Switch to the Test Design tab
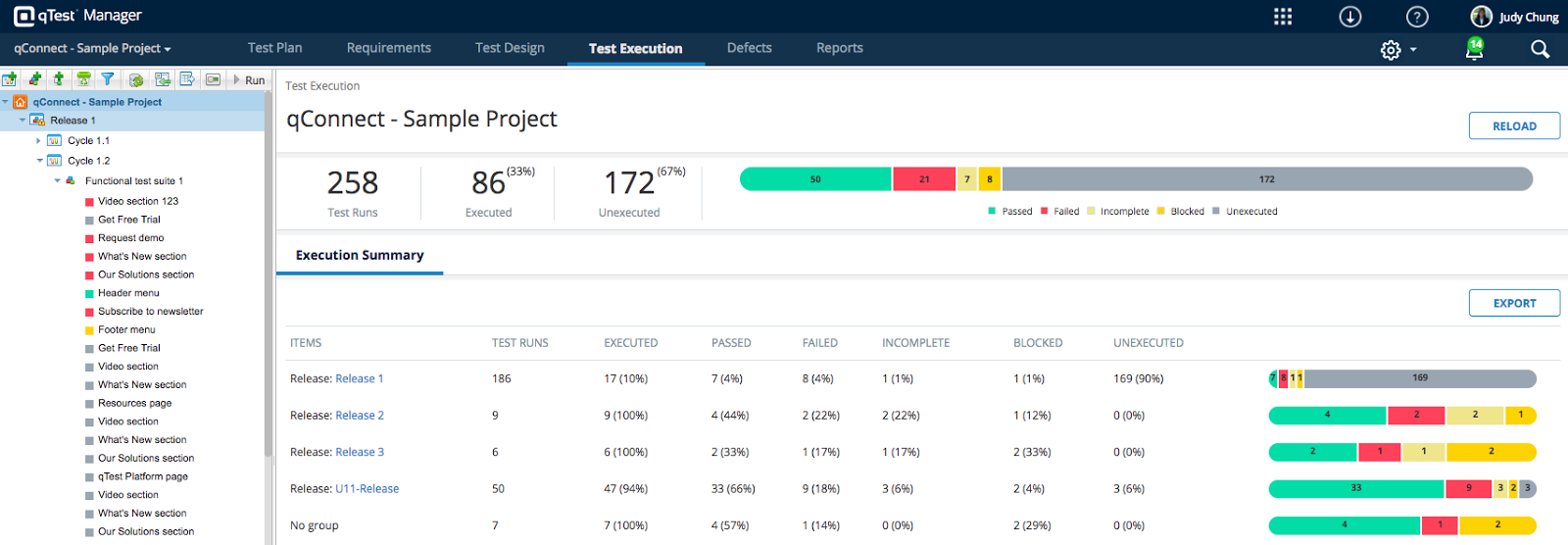Viewport: 1568px width, 545px height. click(510, 48)
